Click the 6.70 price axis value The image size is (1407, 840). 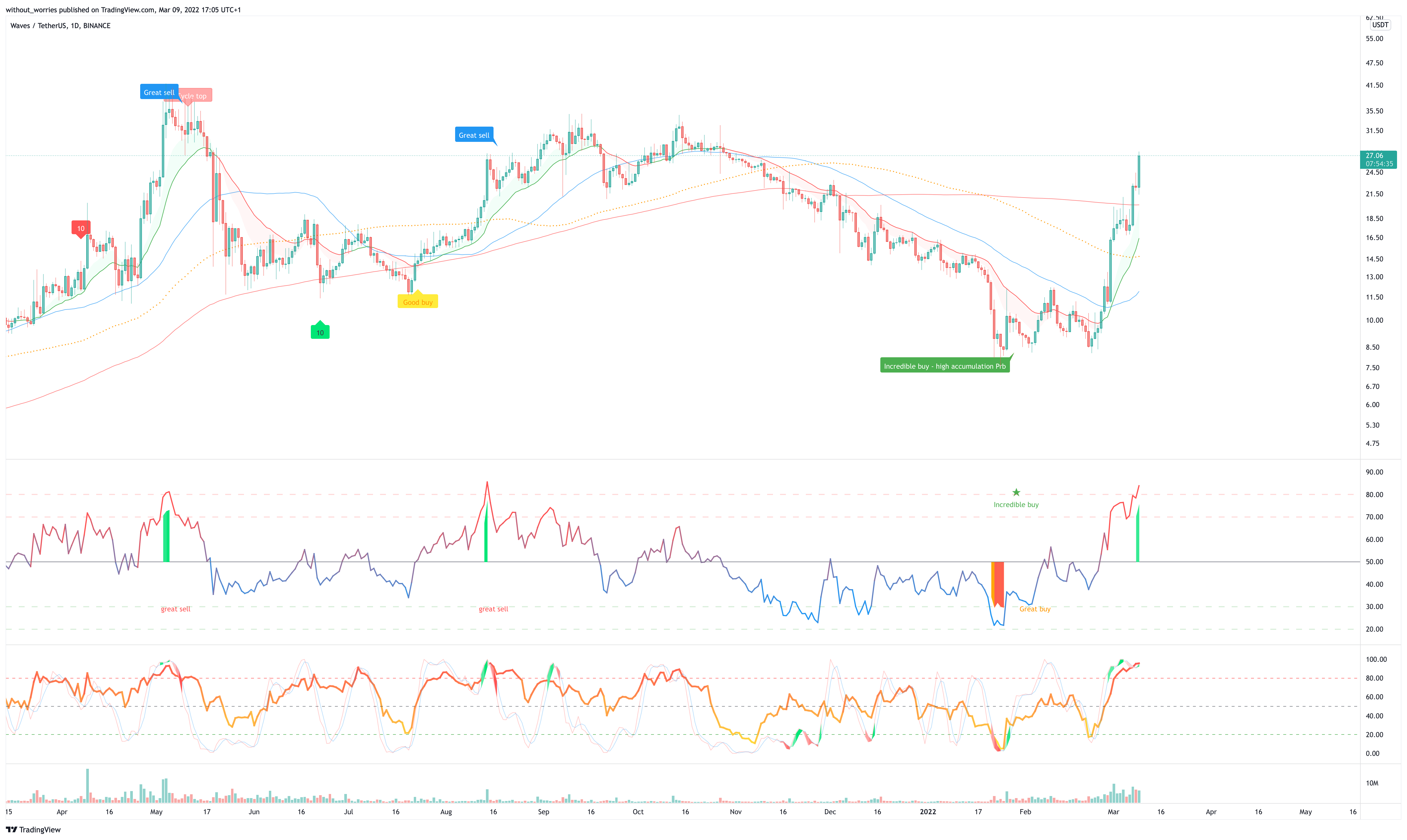pos(1372,387)
